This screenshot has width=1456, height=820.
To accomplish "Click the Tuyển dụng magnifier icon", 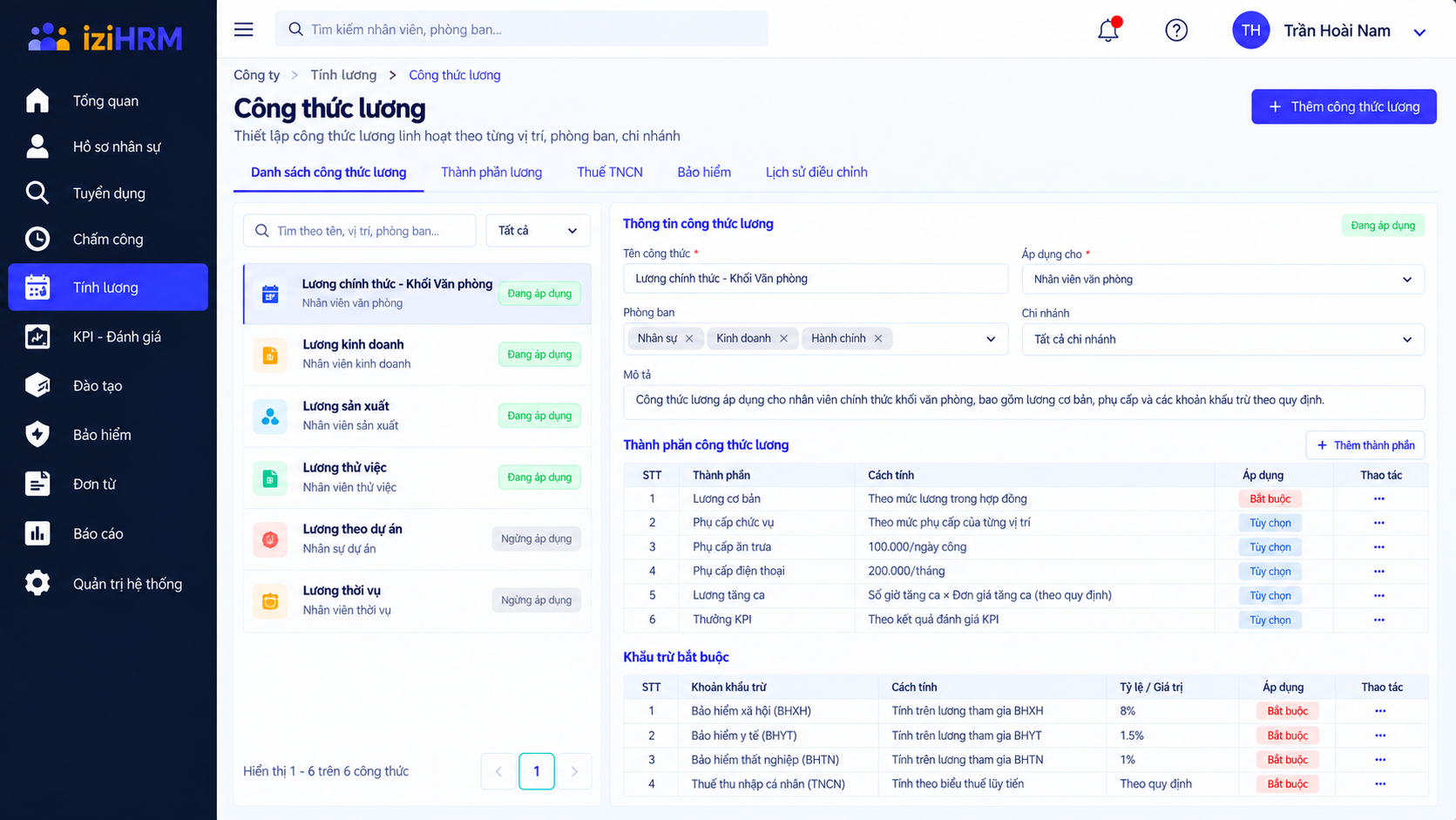I will [x=37, y=193].
